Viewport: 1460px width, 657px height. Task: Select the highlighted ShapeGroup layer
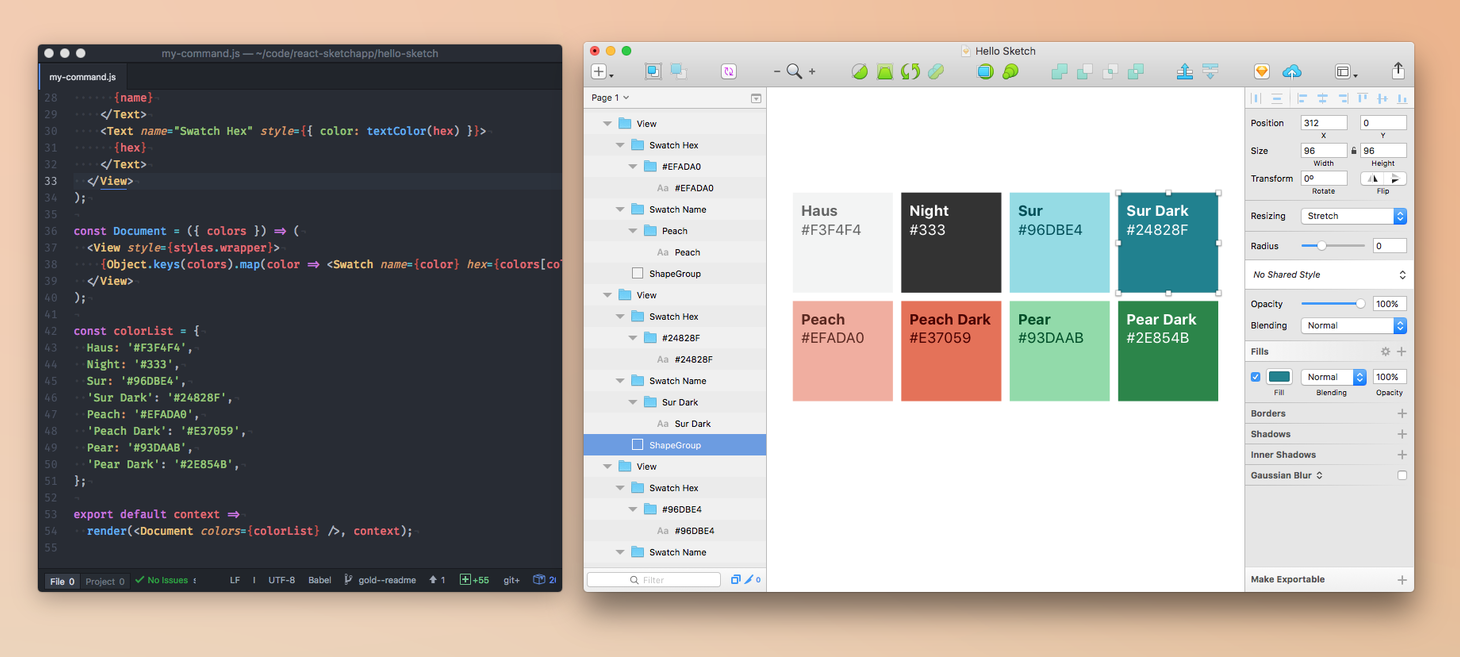point(675,445)
